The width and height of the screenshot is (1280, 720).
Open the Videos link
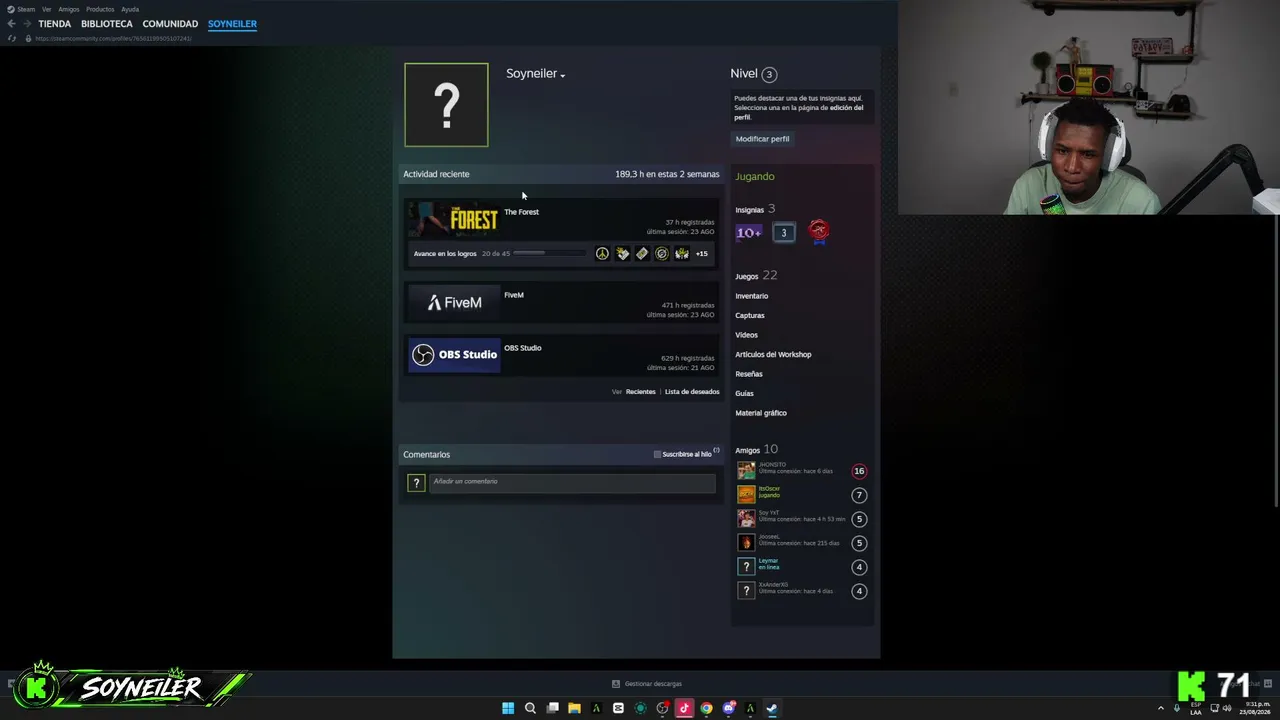point(747,335)
